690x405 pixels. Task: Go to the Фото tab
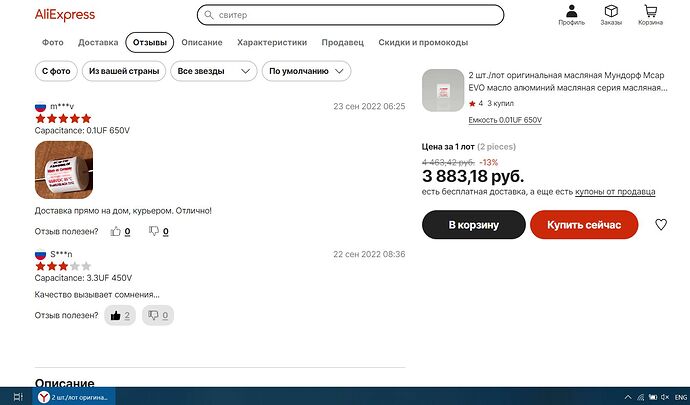coord(53,43)
